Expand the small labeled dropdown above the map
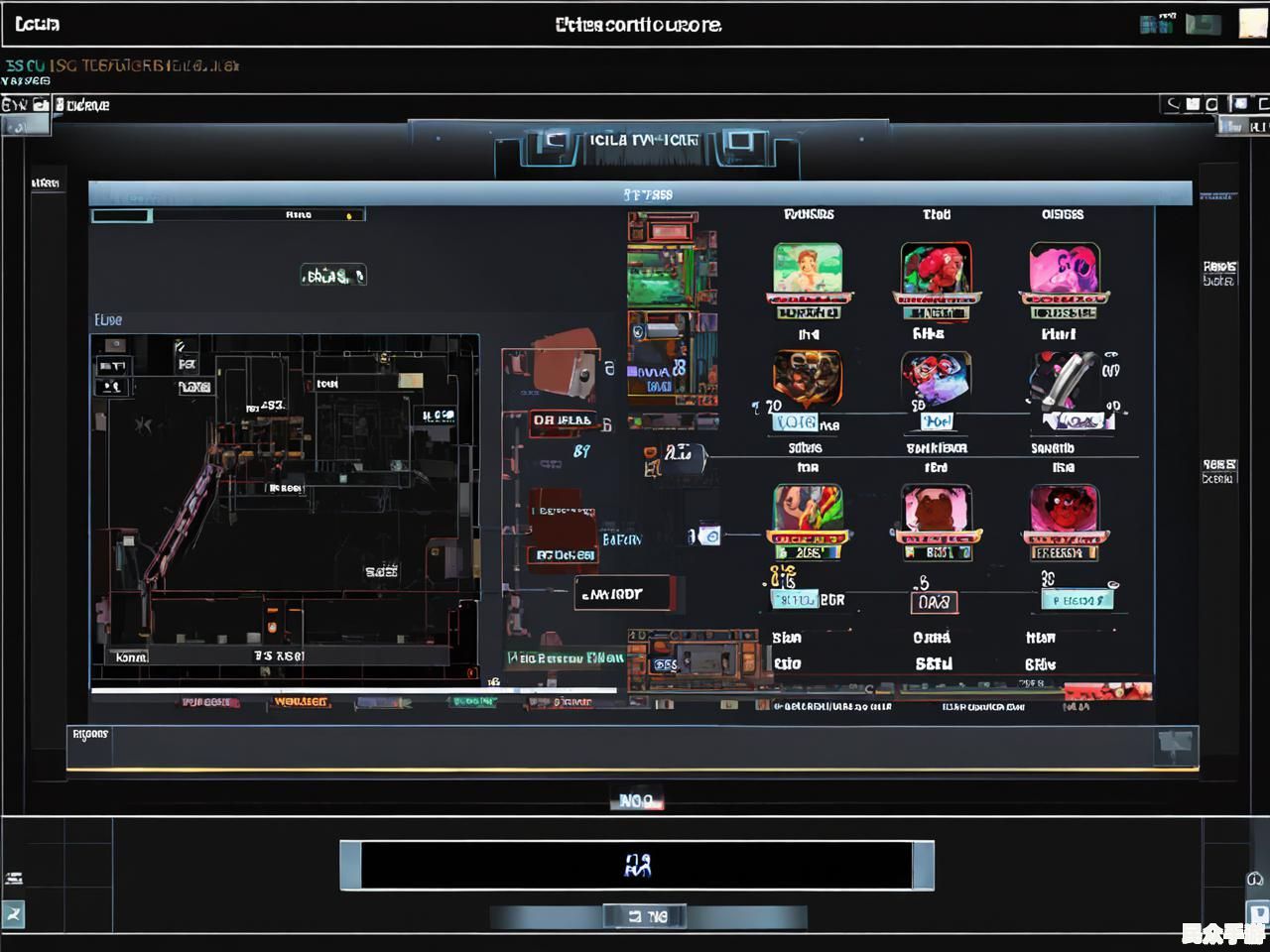Screen dimensions: 1270x952 [x=333, y=276]
